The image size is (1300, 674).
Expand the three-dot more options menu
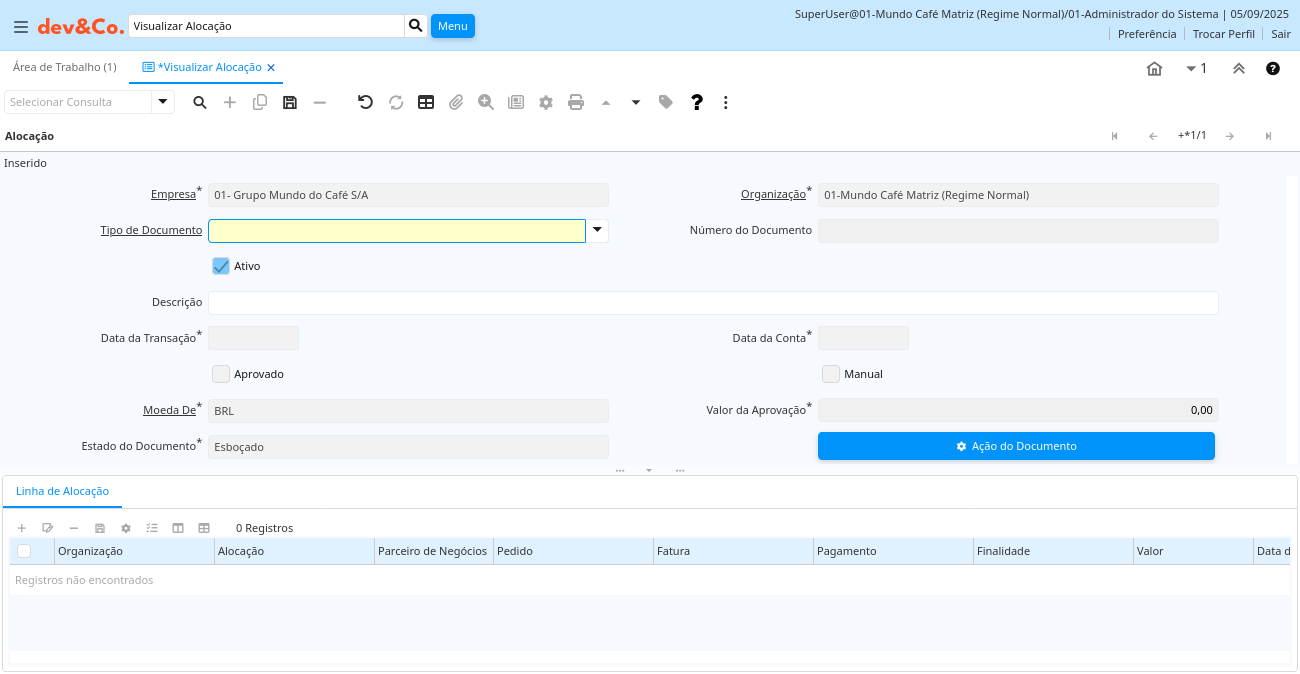coord(726,102)
